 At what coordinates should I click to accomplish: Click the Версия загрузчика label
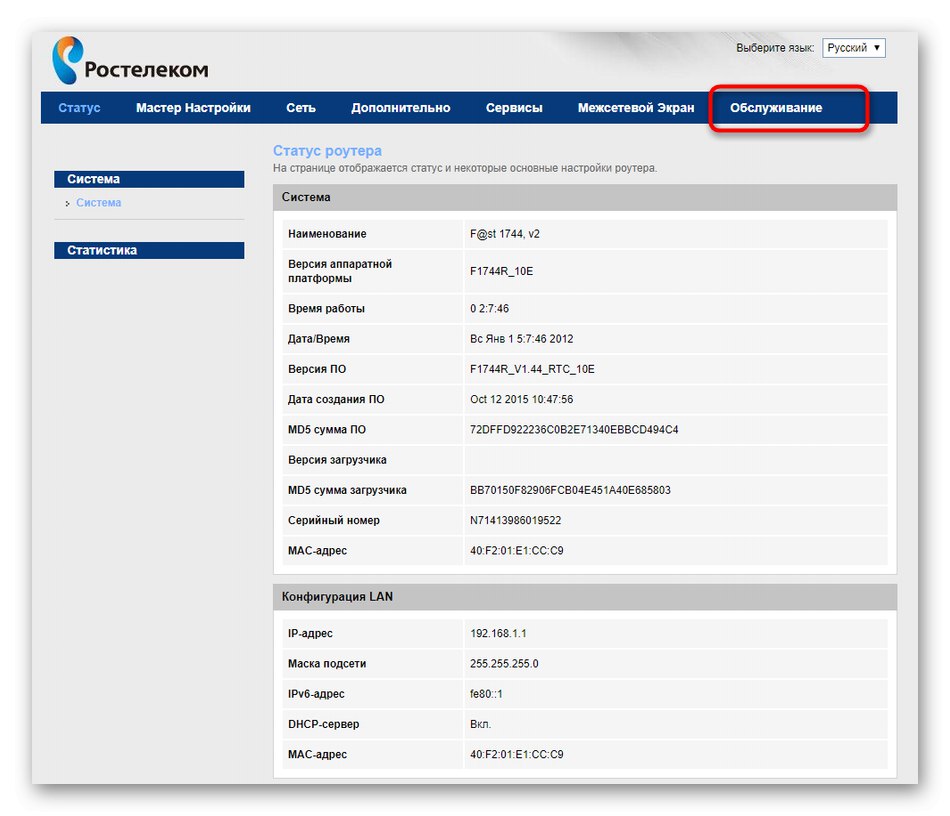[x=337, y=460]
